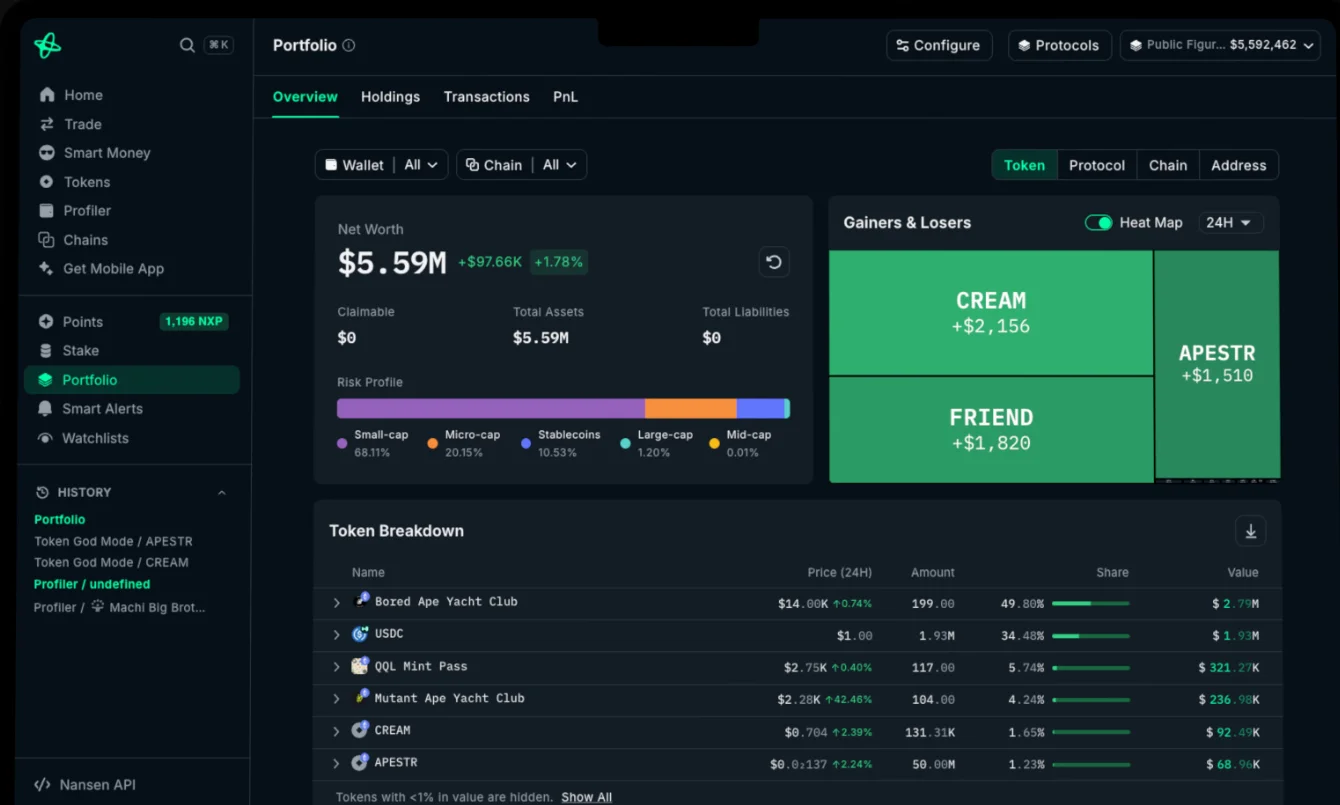This screenshot has height=805, width=1340.
Task: Open the Configure button
Action: 939,45
